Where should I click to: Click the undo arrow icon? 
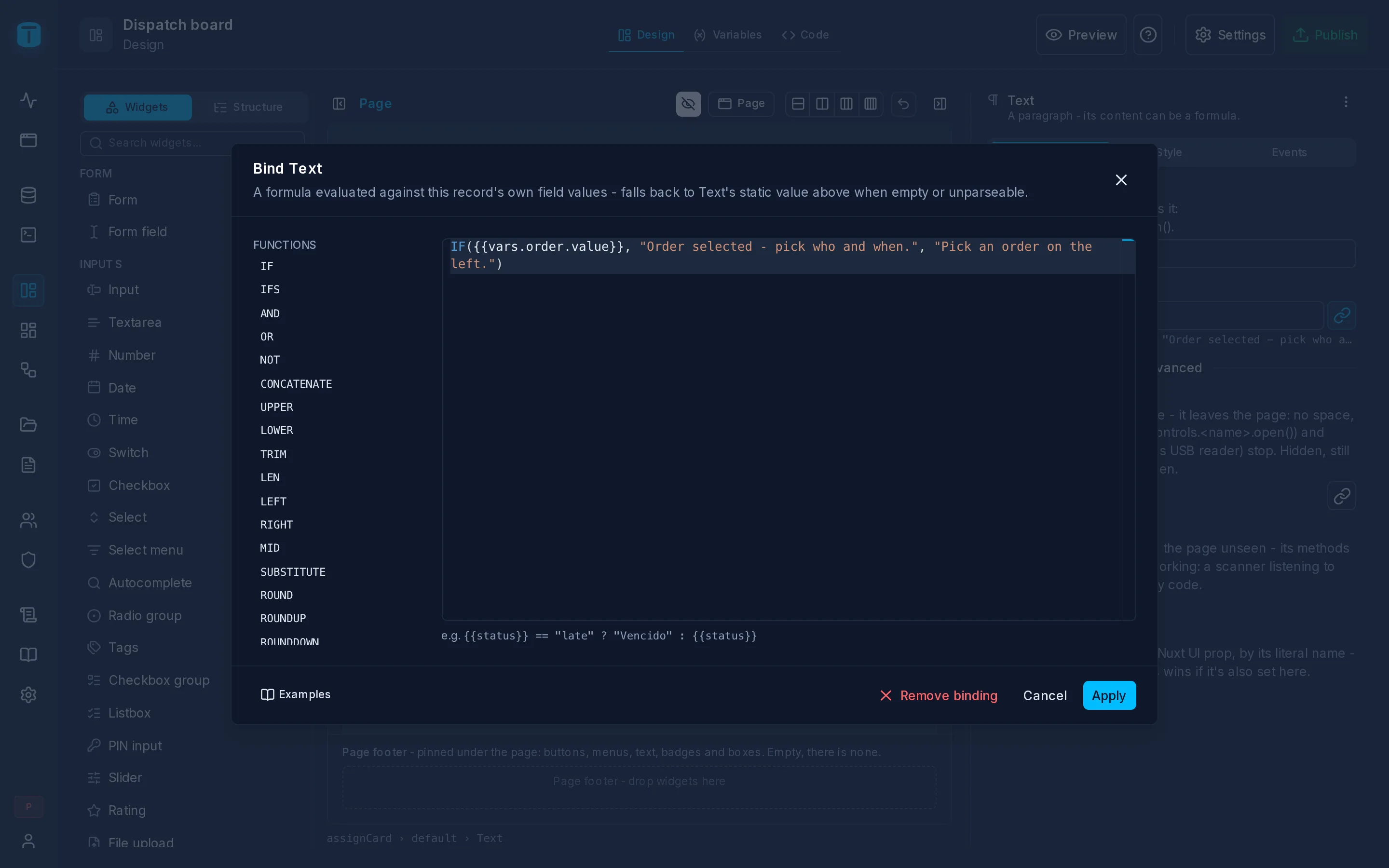point(903,104)
